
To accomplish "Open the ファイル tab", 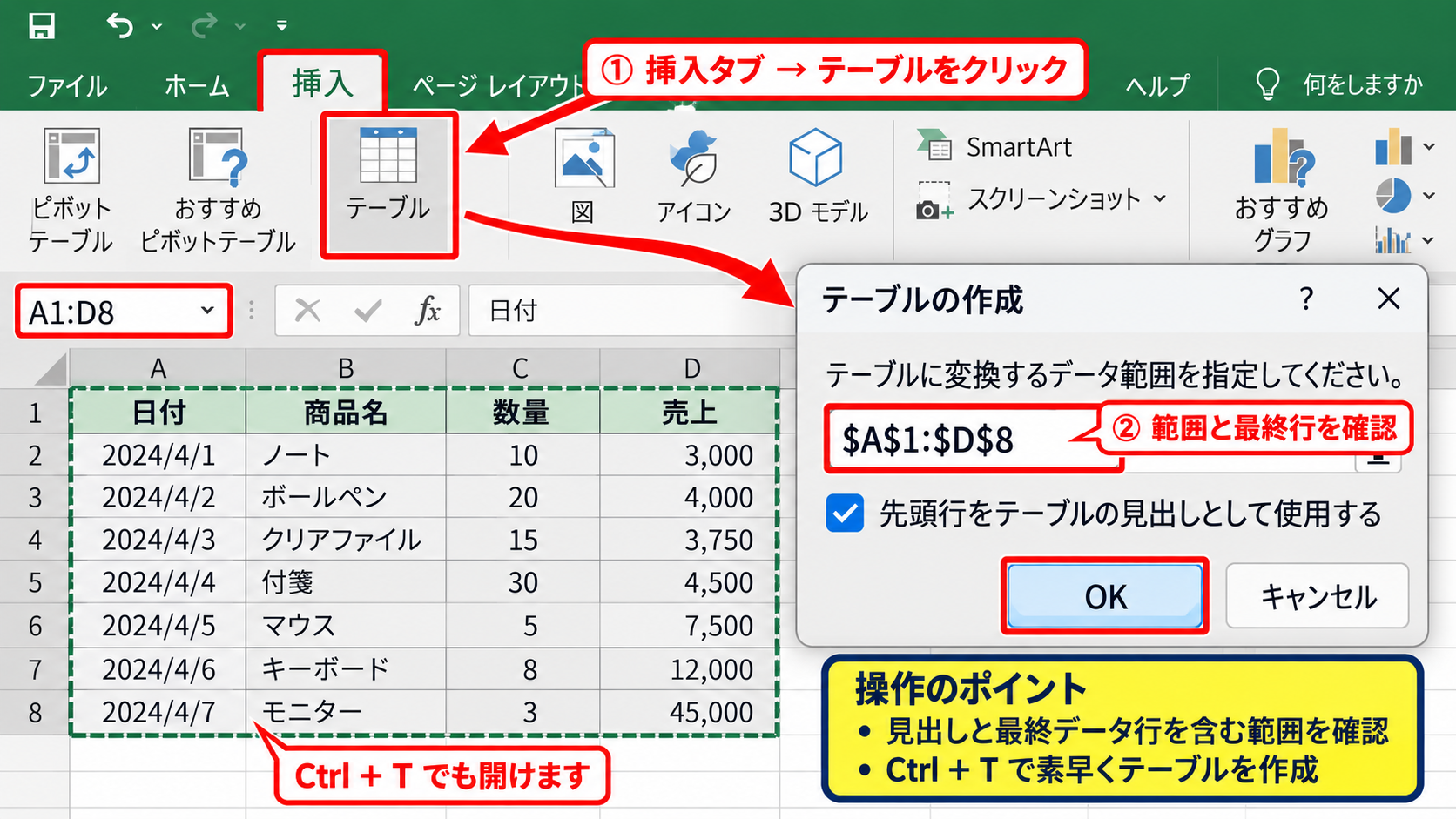I will click(x=67, y=85).
